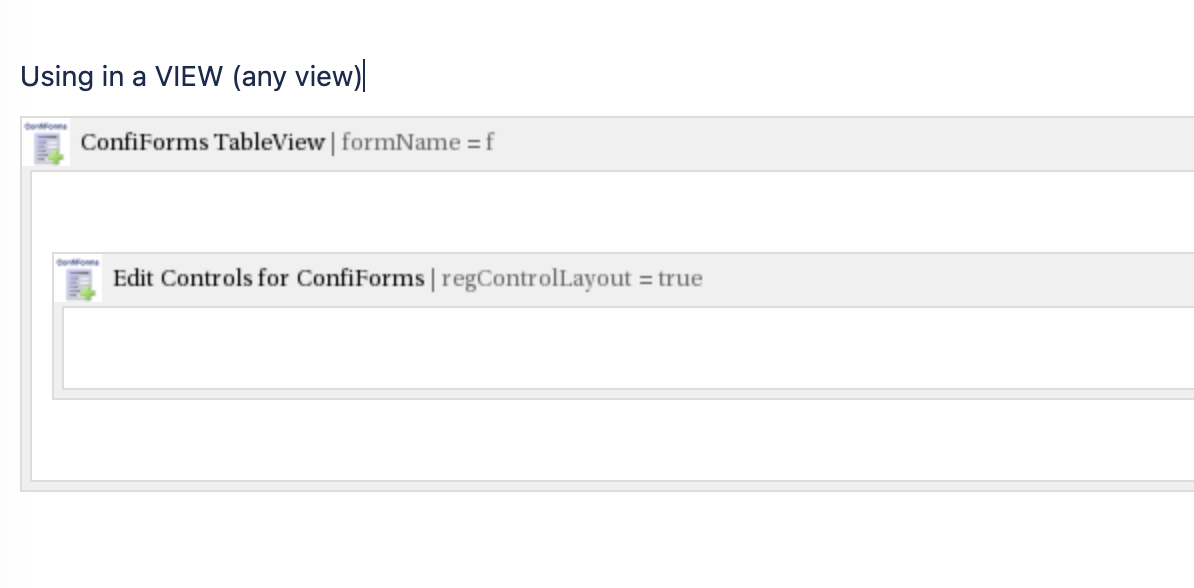
Task: Select the document-sheet icon of the Edit Controls macro
Action: coord(78,280)
